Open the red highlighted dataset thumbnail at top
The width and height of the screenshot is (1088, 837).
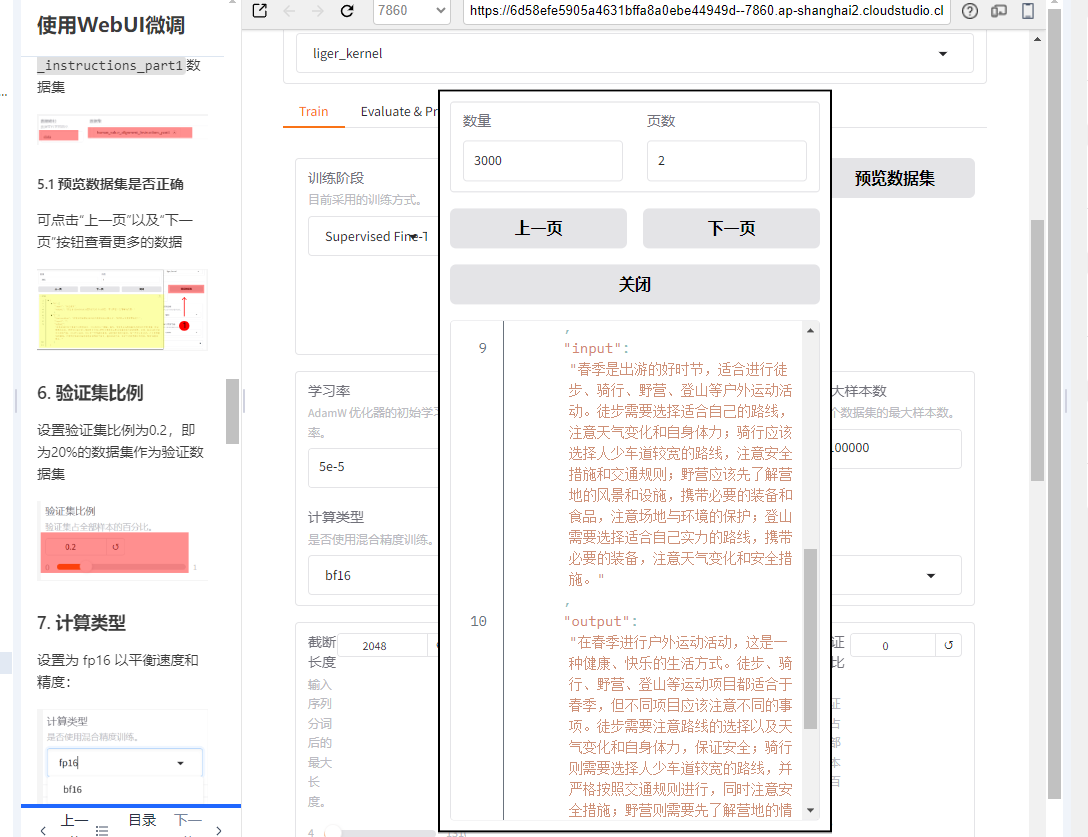coord(122,130)
